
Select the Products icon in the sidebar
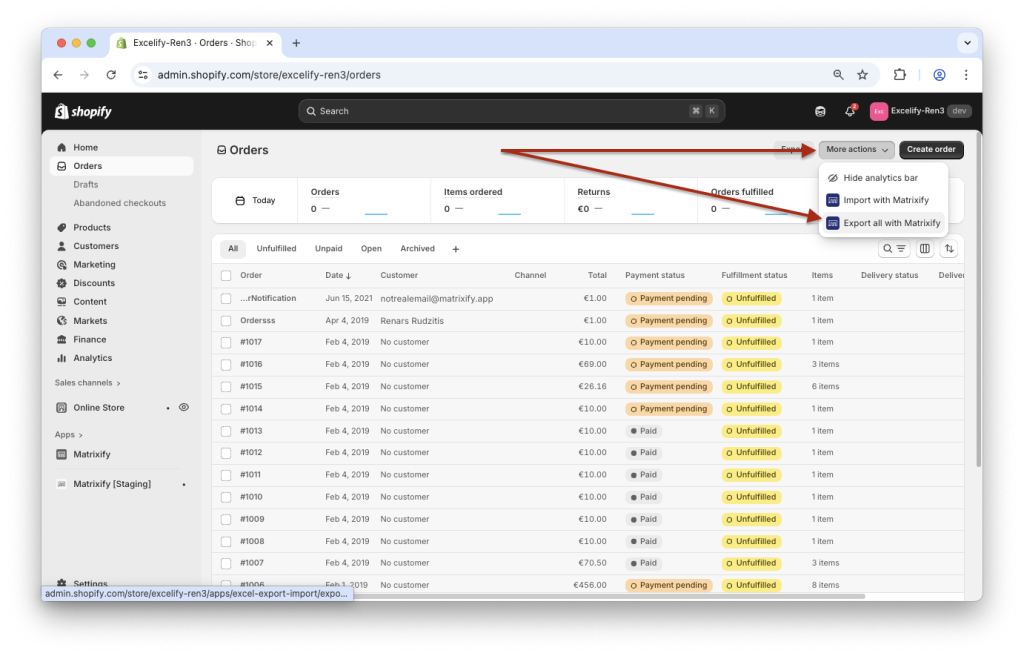pos(61,227)
